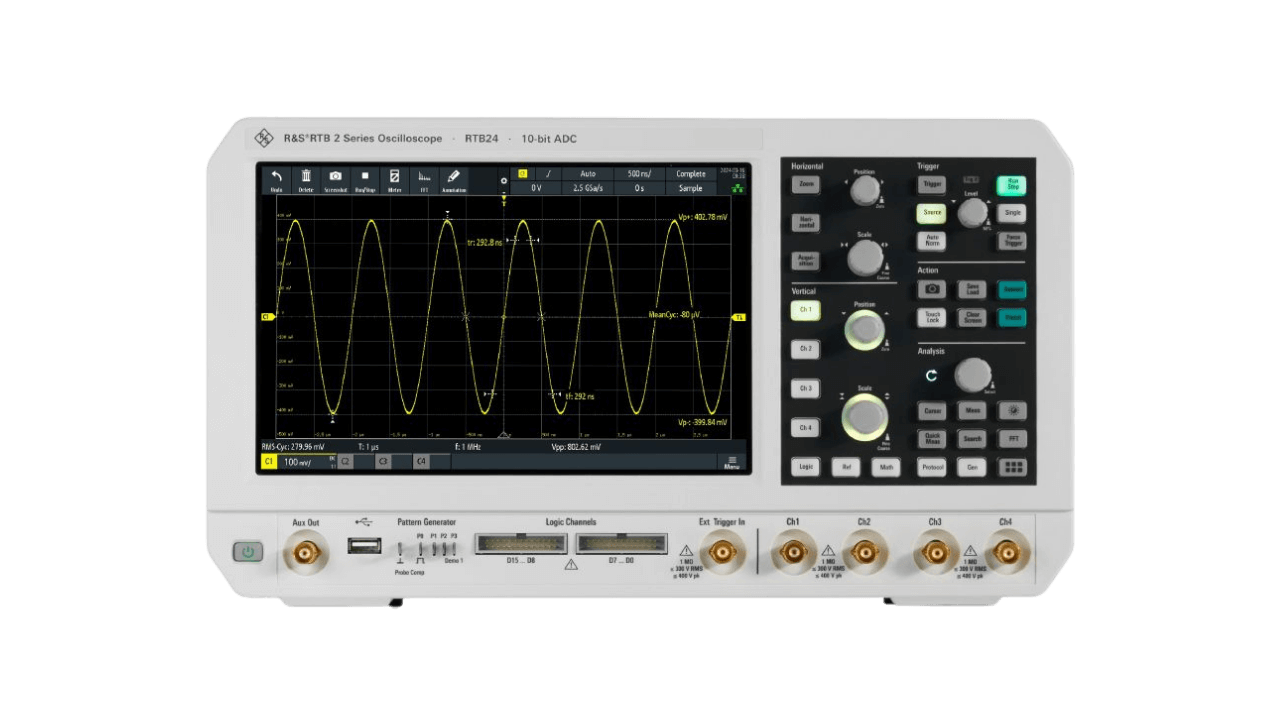Open the Meter tool on toolbar
Image resolution: width=1280 pixels, height=720 pixels.
394,179
